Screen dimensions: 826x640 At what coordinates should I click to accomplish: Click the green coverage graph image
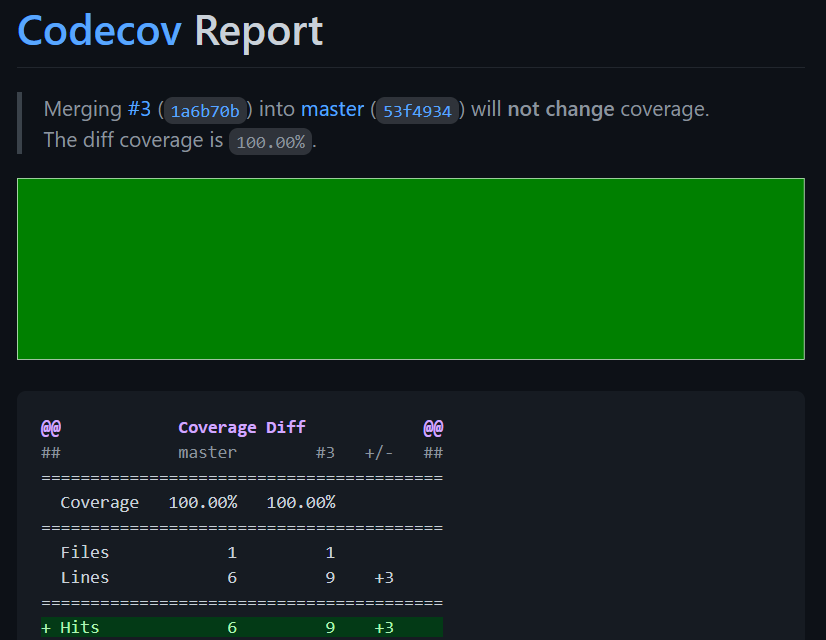[411, 269]
